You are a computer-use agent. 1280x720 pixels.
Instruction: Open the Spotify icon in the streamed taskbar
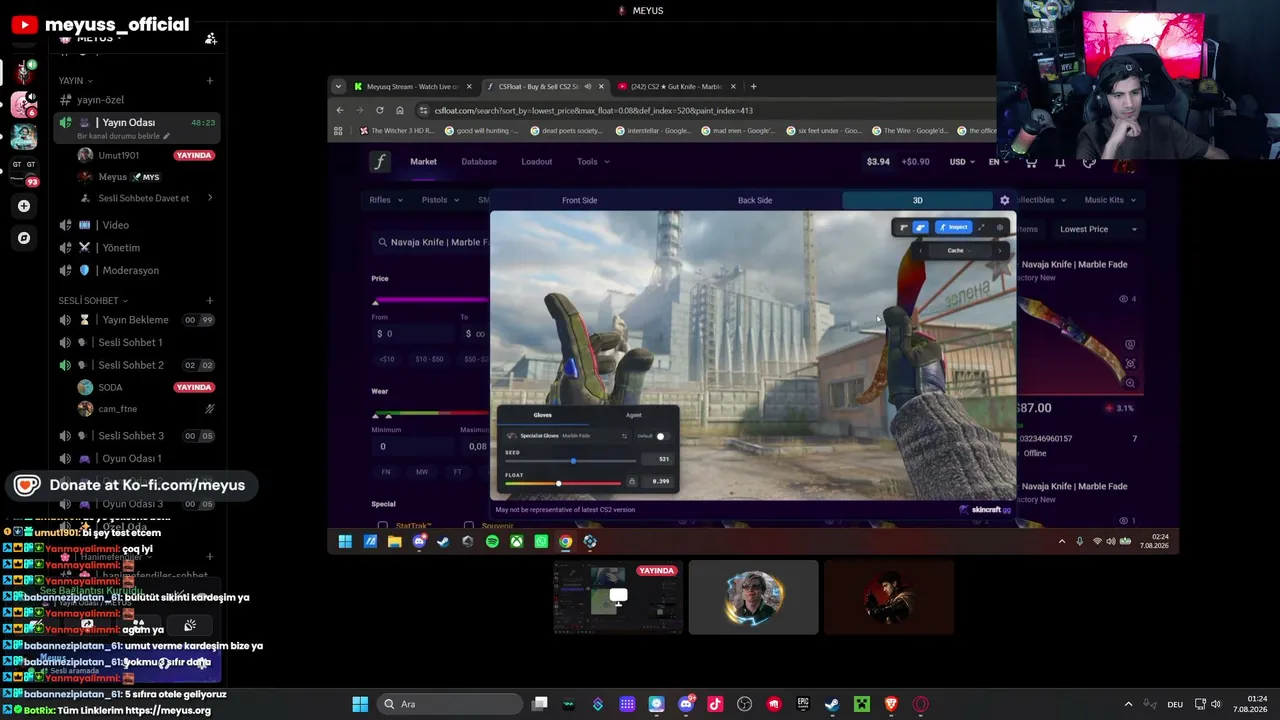click(x=492, y=541)
